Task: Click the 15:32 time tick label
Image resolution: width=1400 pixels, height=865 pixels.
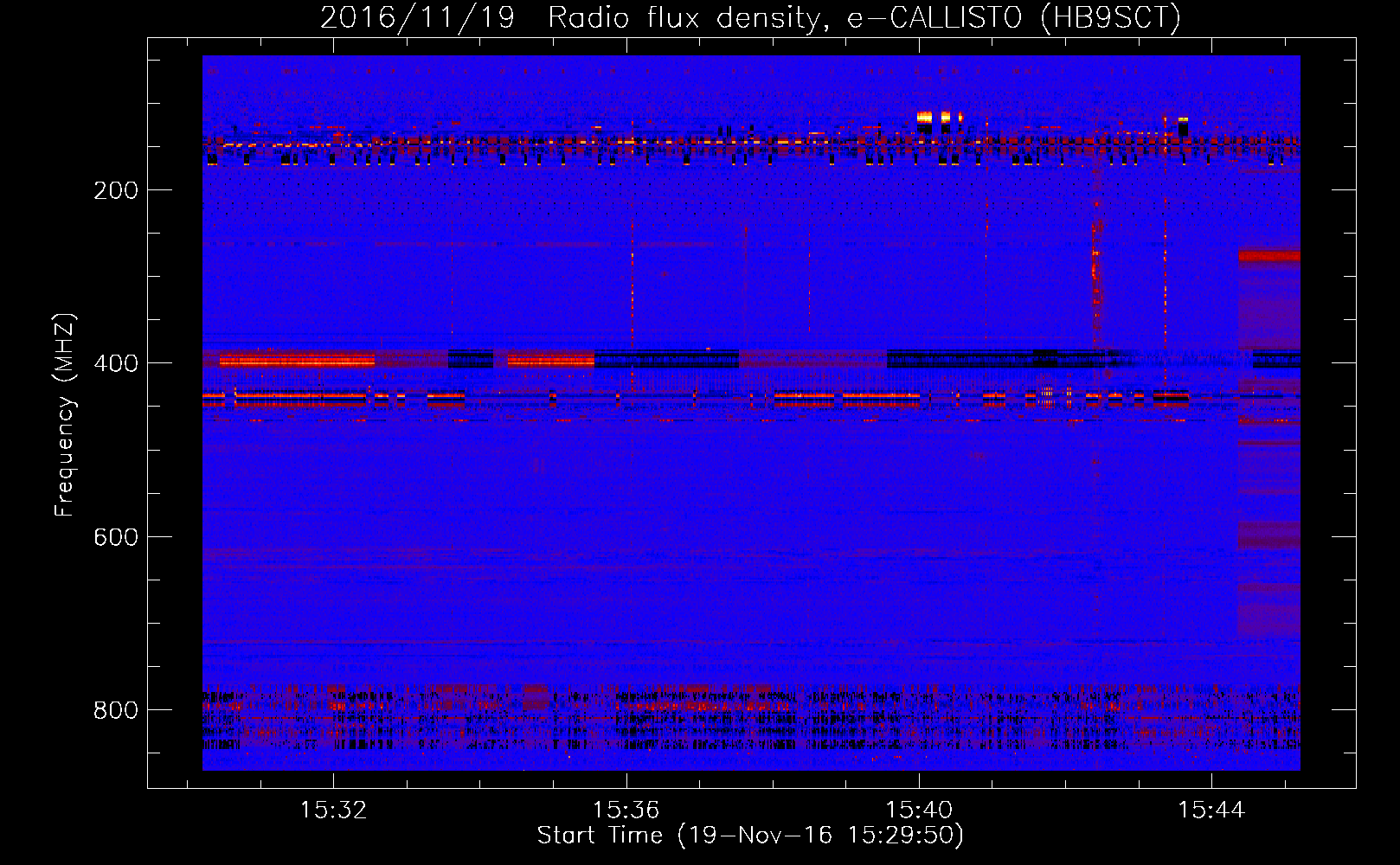Action: point(333,811)
